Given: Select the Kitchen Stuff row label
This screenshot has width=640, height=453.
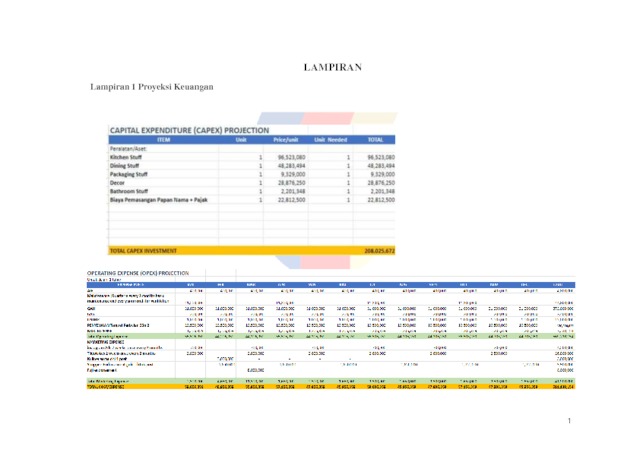Looking at the screenshot, I should click(x=126, y=157).
